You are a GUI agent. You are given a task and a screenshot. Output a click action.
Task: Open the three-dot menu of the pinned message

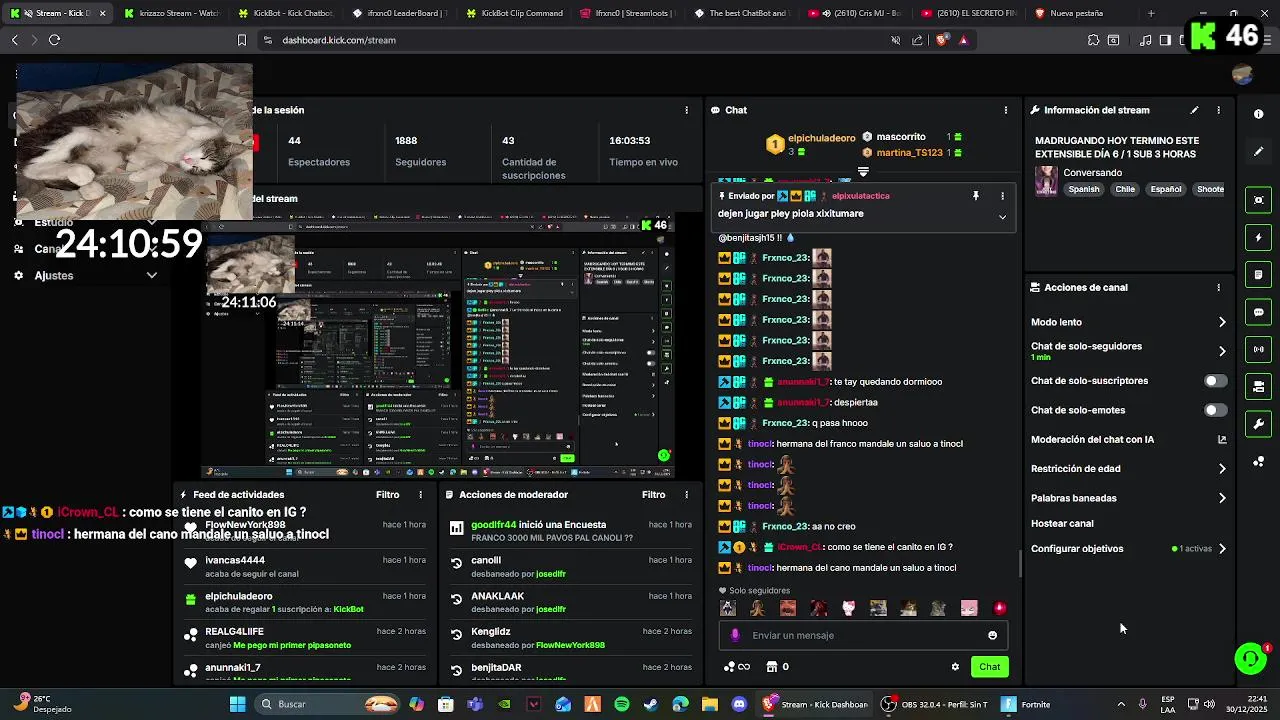[x=1002, y=196]
